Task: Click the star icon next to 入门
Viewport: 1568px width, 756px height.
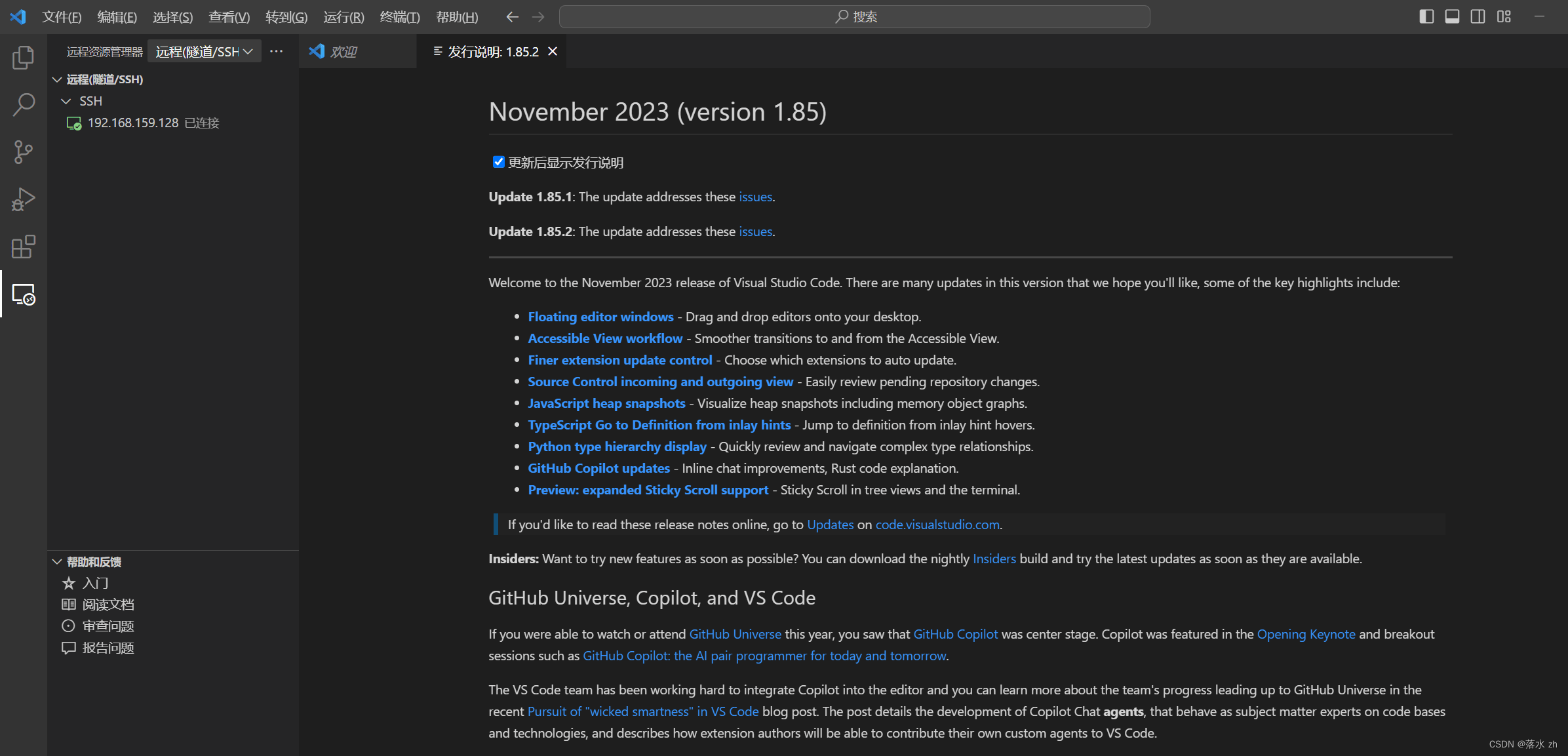Action: (x=69, y=583)
